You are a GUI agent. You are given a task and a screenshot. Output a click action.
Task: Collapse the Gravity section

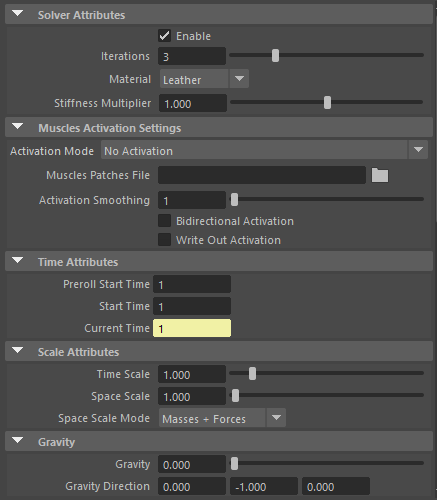point(18,441)
